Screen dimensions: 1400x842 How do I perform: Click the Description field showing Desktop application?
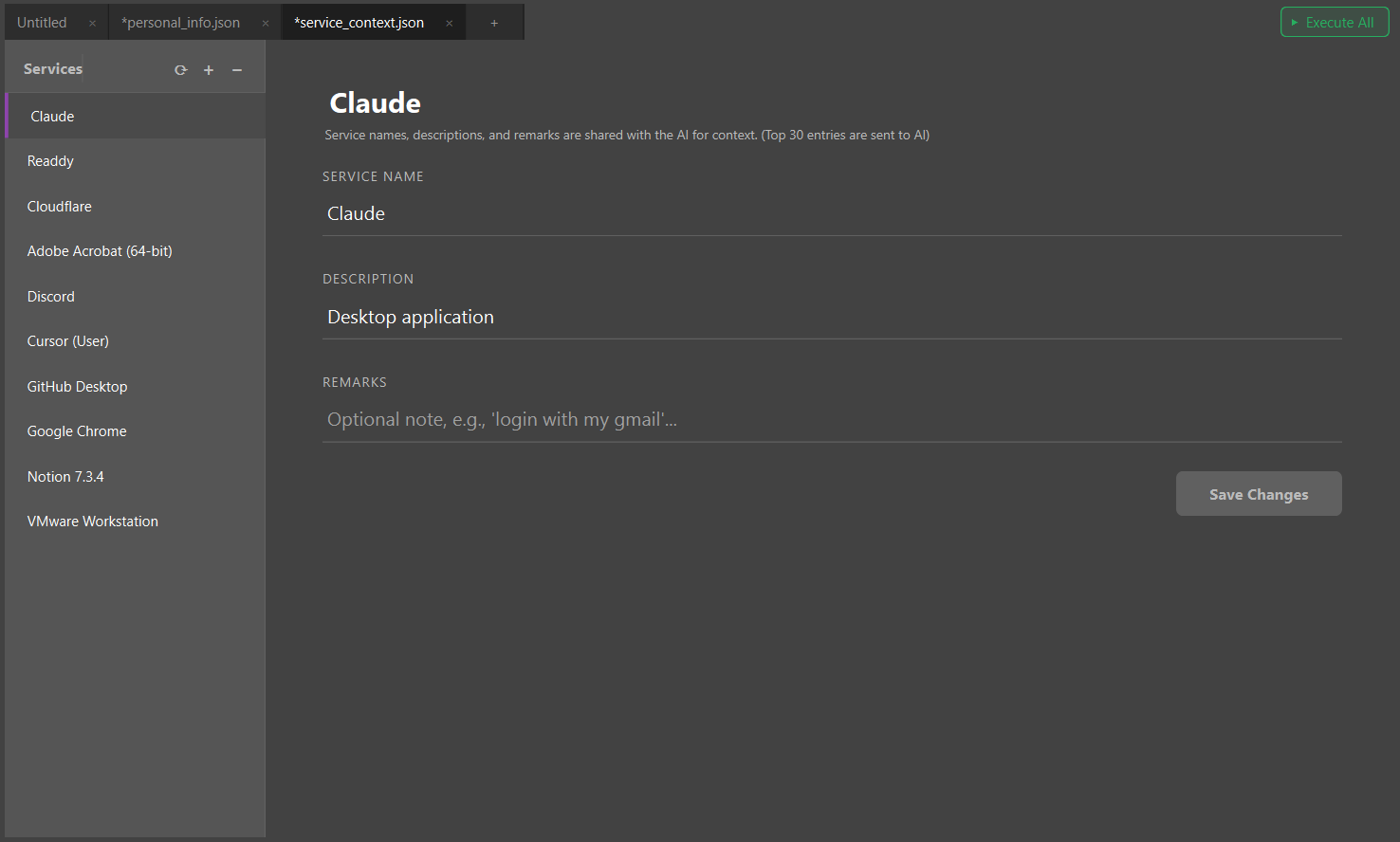(664, 317)
